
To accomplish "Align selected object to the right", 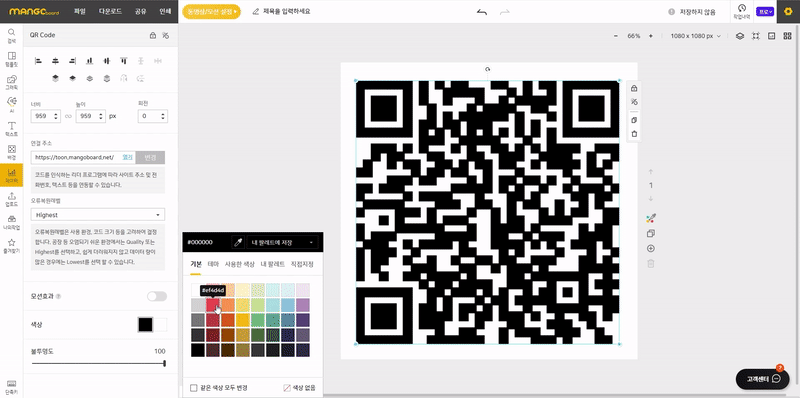I will click(72, 61).
